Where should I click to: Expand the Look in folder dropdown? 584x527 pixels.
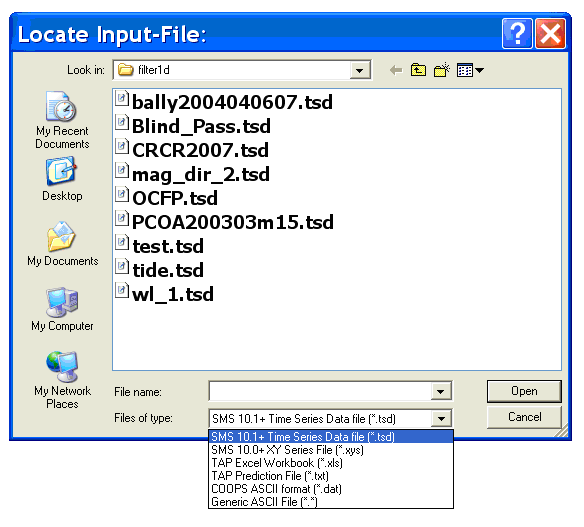pyautogui.click(x=359, y=70)
